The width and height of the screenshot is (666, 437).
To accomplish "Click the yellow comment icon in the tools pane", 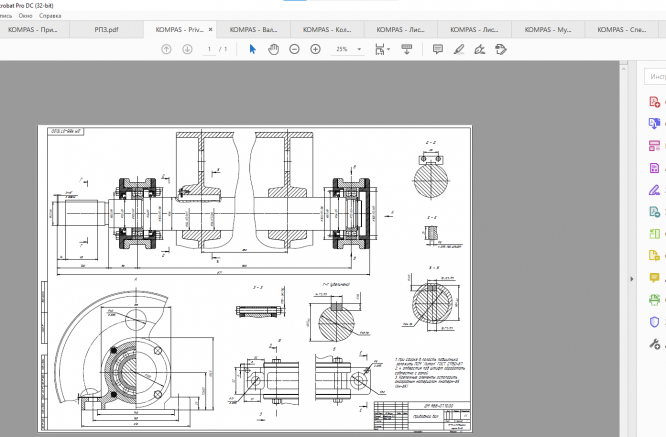I will [x=656, y=277].
